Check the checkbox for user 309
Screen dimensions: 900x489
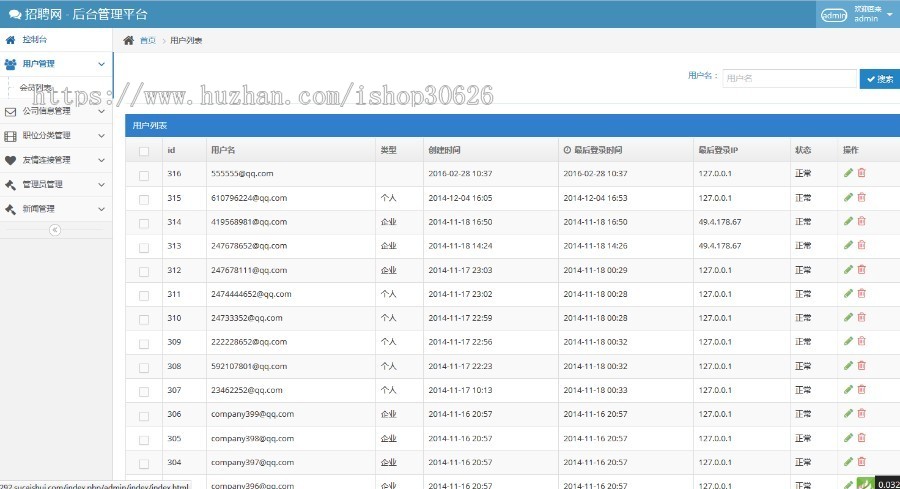[144, 344]
